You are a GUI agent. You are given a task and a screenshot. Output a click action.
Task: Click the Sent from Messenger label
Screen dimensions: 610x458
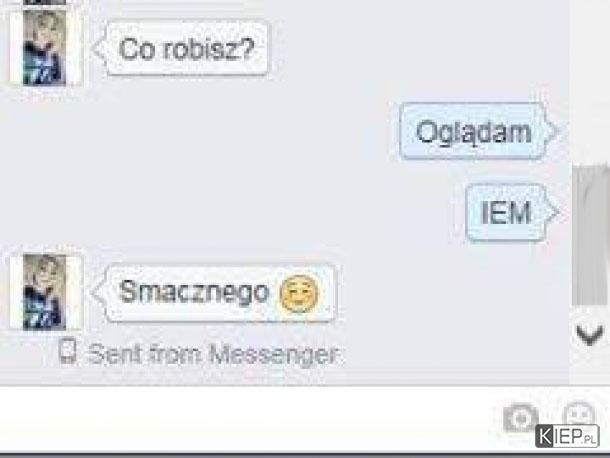(x=213, y=354)
